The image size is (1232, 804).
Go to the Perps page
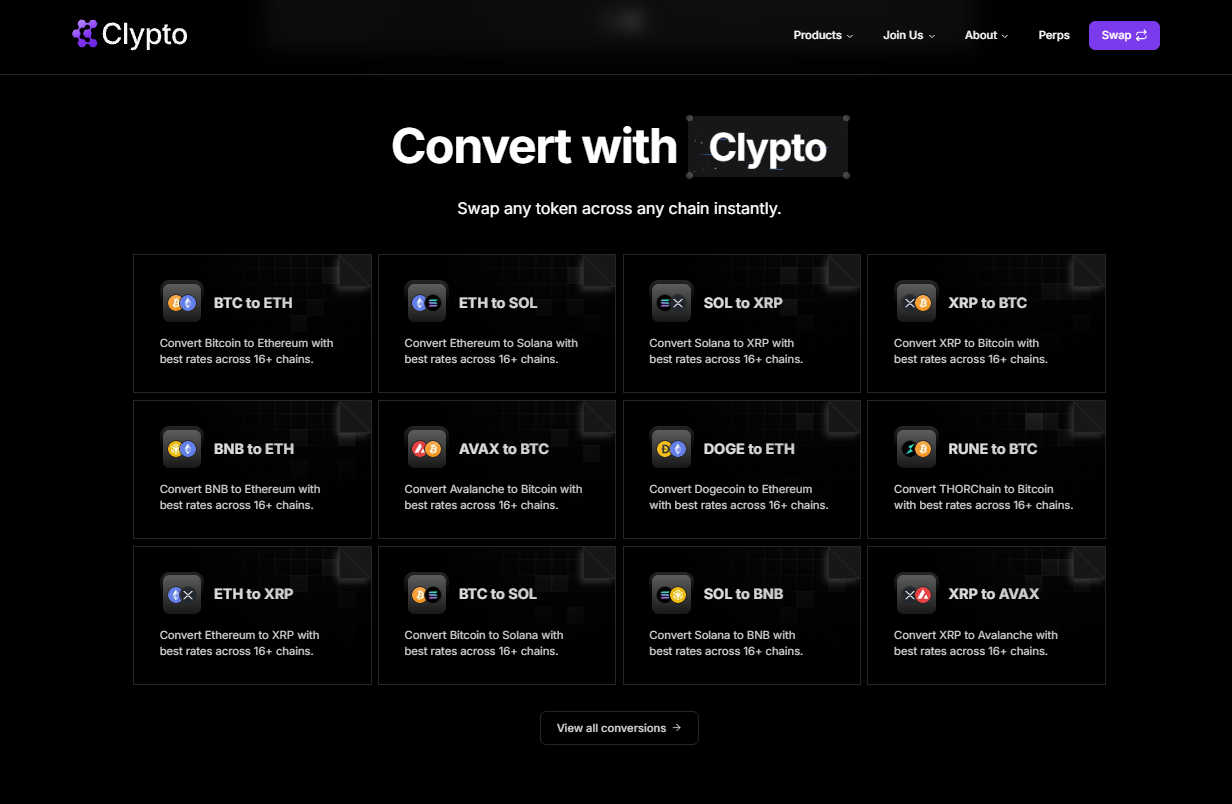point(1054,35)
